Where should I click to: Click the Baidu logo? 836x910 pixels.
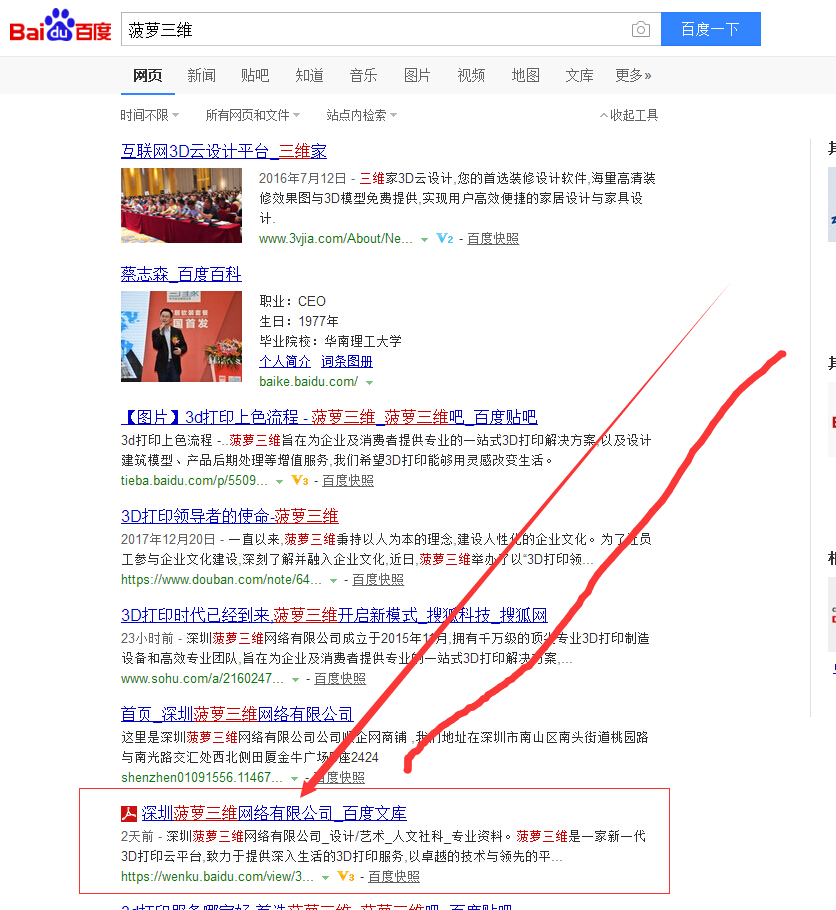(60, 26)
